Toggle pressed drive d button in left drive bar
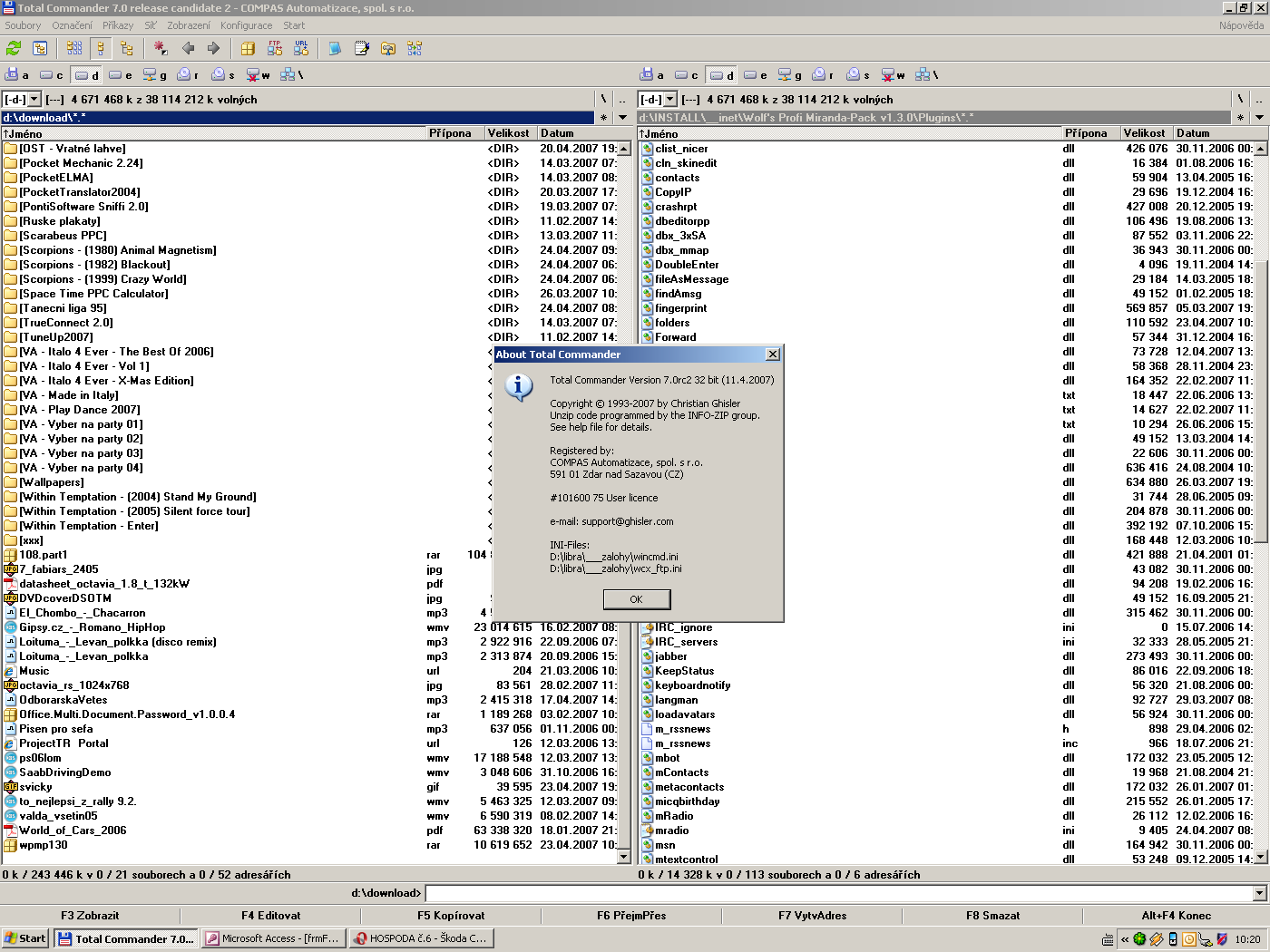 (86, 75)
